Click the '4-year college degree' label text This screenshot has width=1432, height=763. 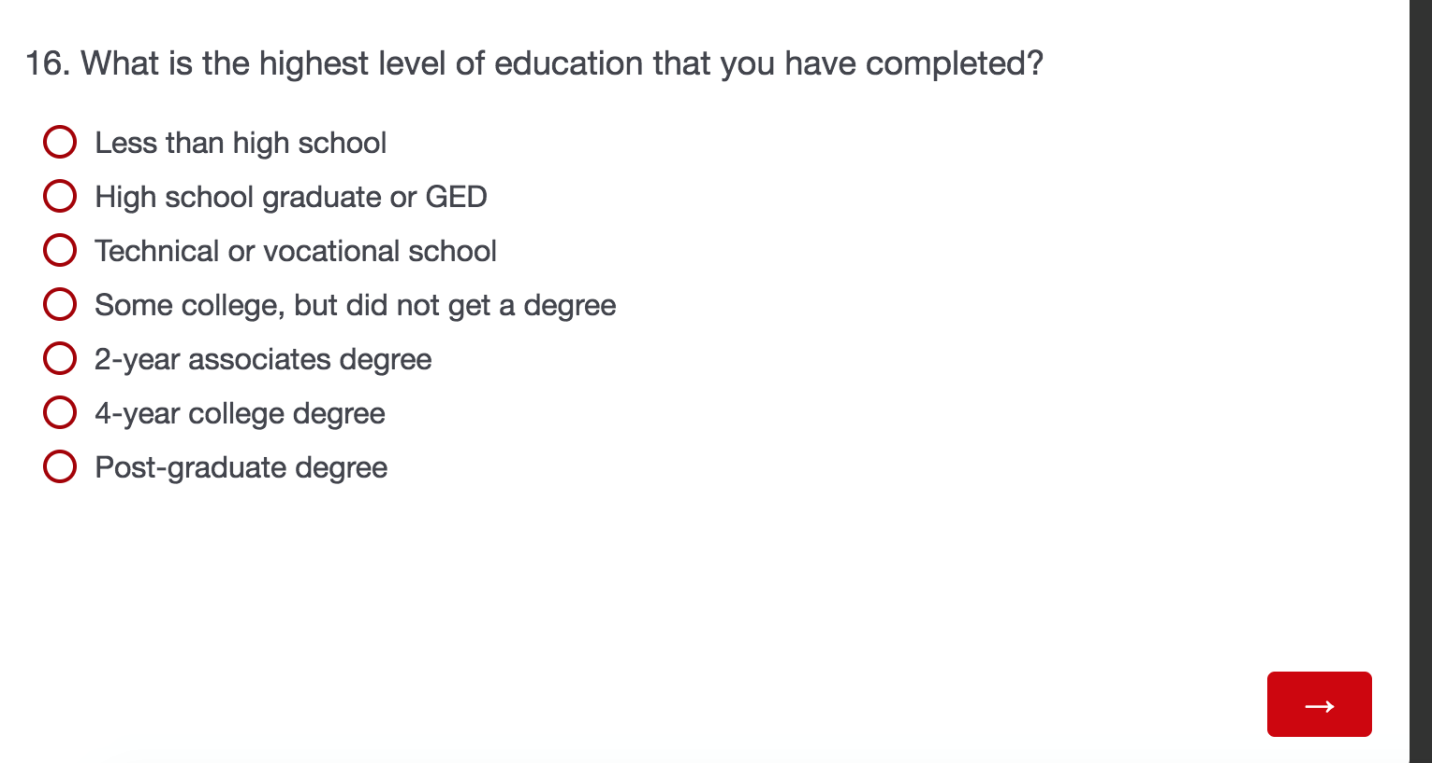click(240, 413)
